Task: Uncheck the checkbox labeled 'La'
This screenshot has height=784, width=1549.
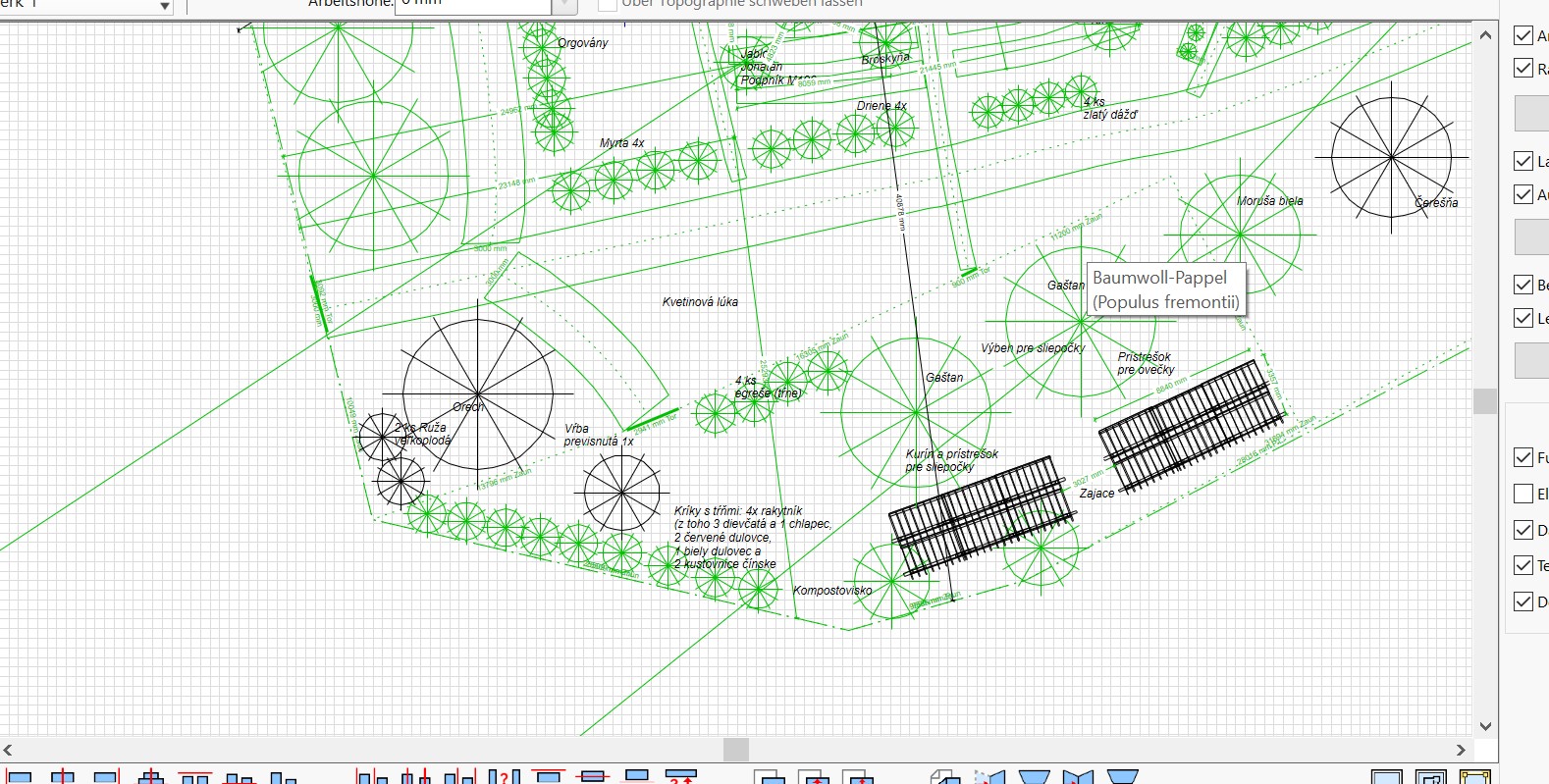Action: tap(1523, 161)
